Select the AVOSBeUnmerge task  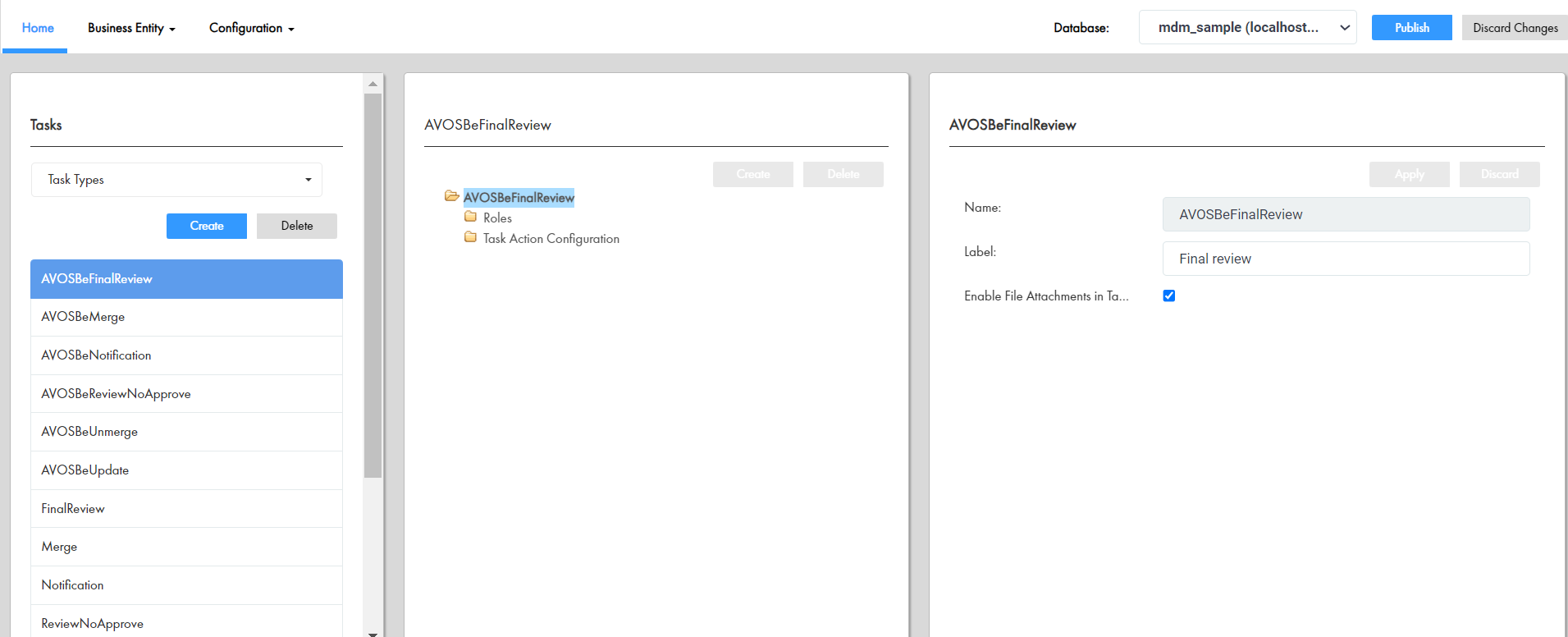click(x=186, y=432)
